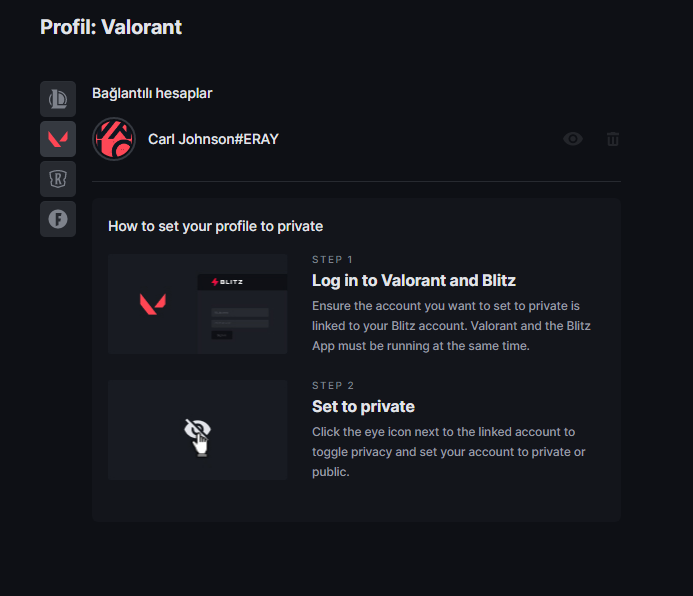Click the Blitz logo in the Step 1 illustration

coord(227,283)
